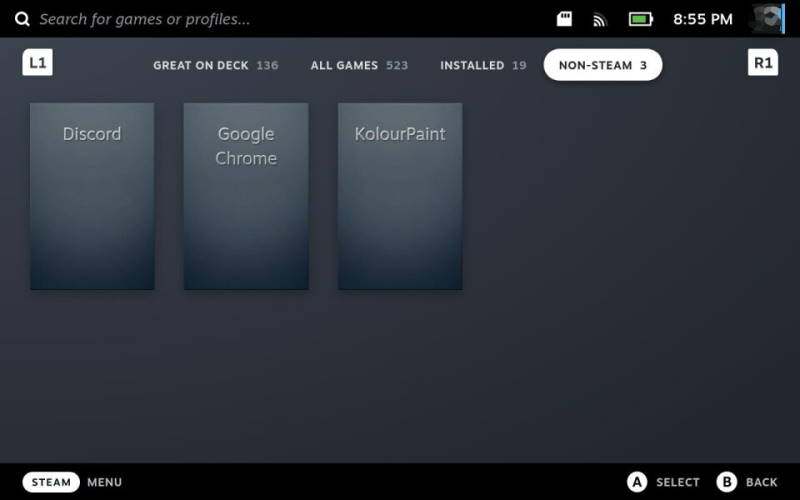Open the Wi-Fi signal status icon
The width and height of the screenshot is (800, 500).
(599, 20)
